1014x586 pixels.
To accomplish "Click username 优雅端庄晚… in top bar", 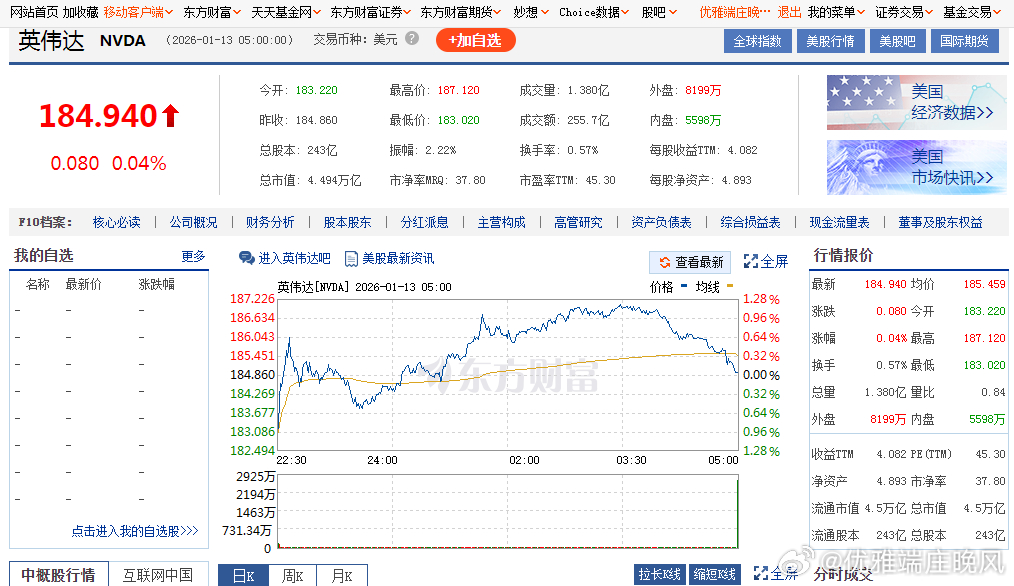I will pos(735,12).
